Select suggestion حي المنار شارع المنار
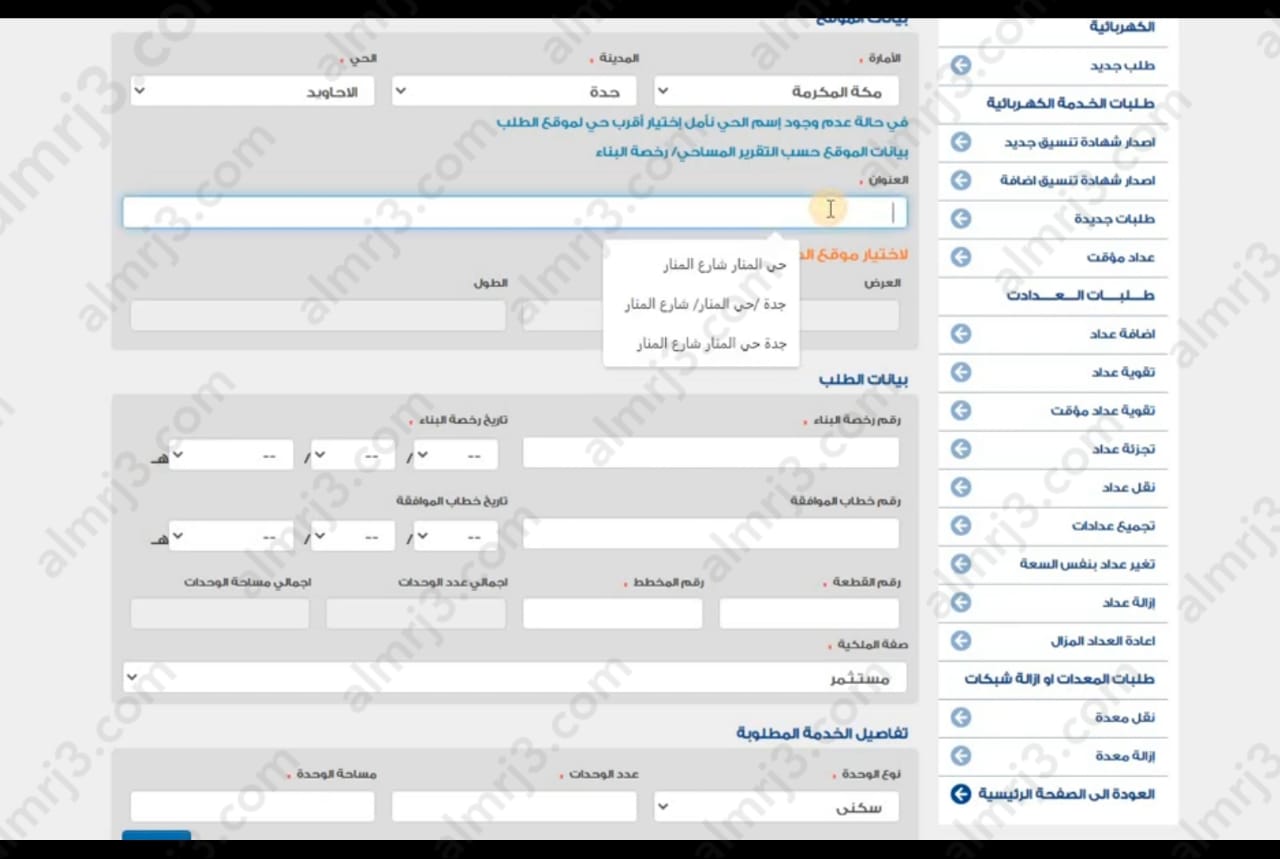 click(724, 265)
